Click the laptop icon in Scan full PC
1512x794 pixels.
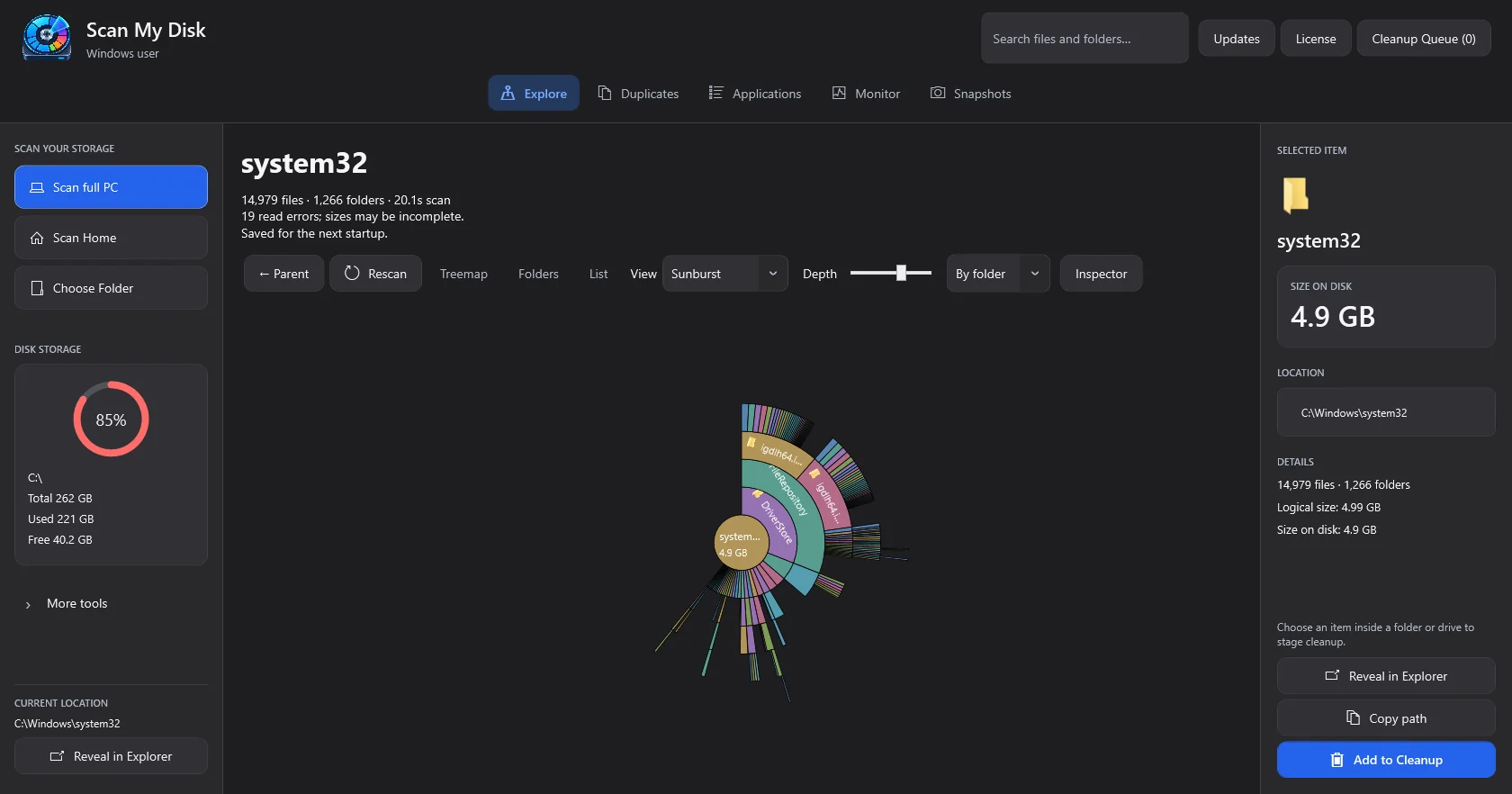(x=37, y=187)
